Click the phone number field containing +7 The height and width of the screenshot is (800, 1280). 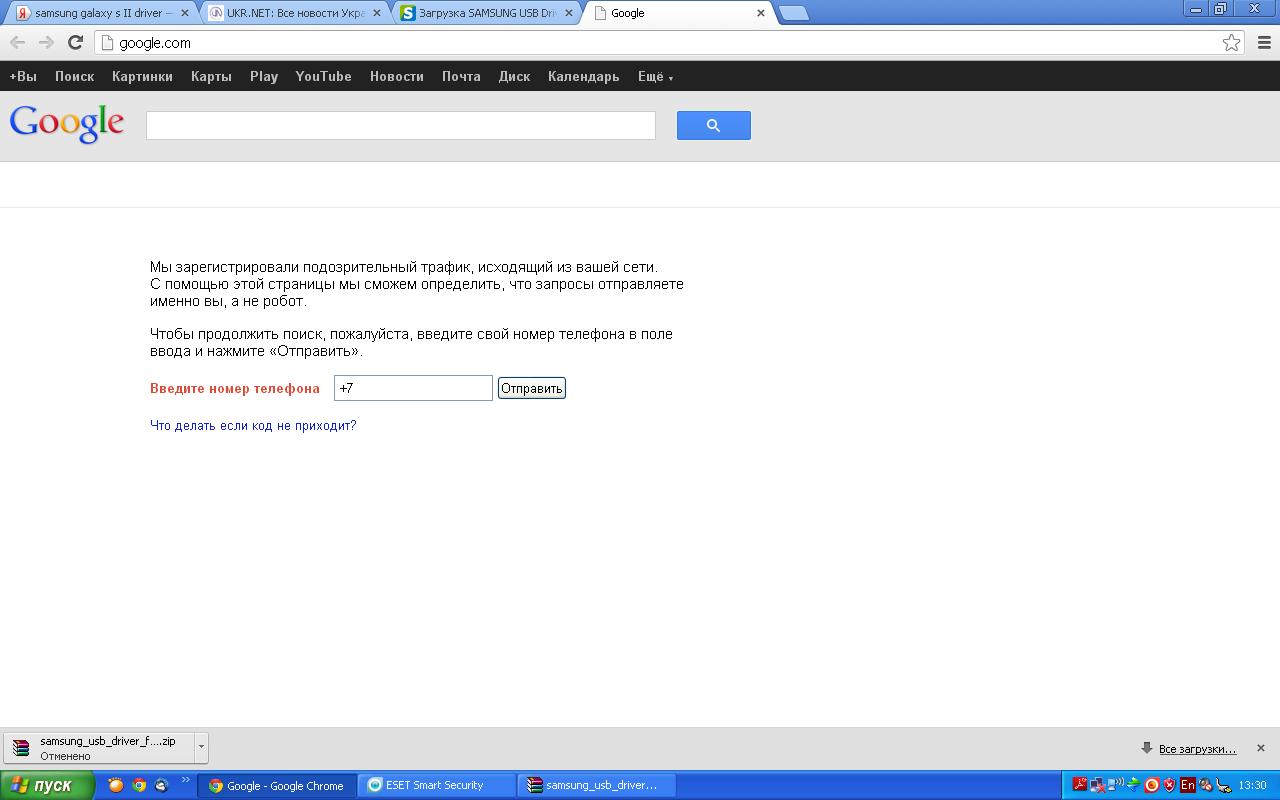[413, 388]
